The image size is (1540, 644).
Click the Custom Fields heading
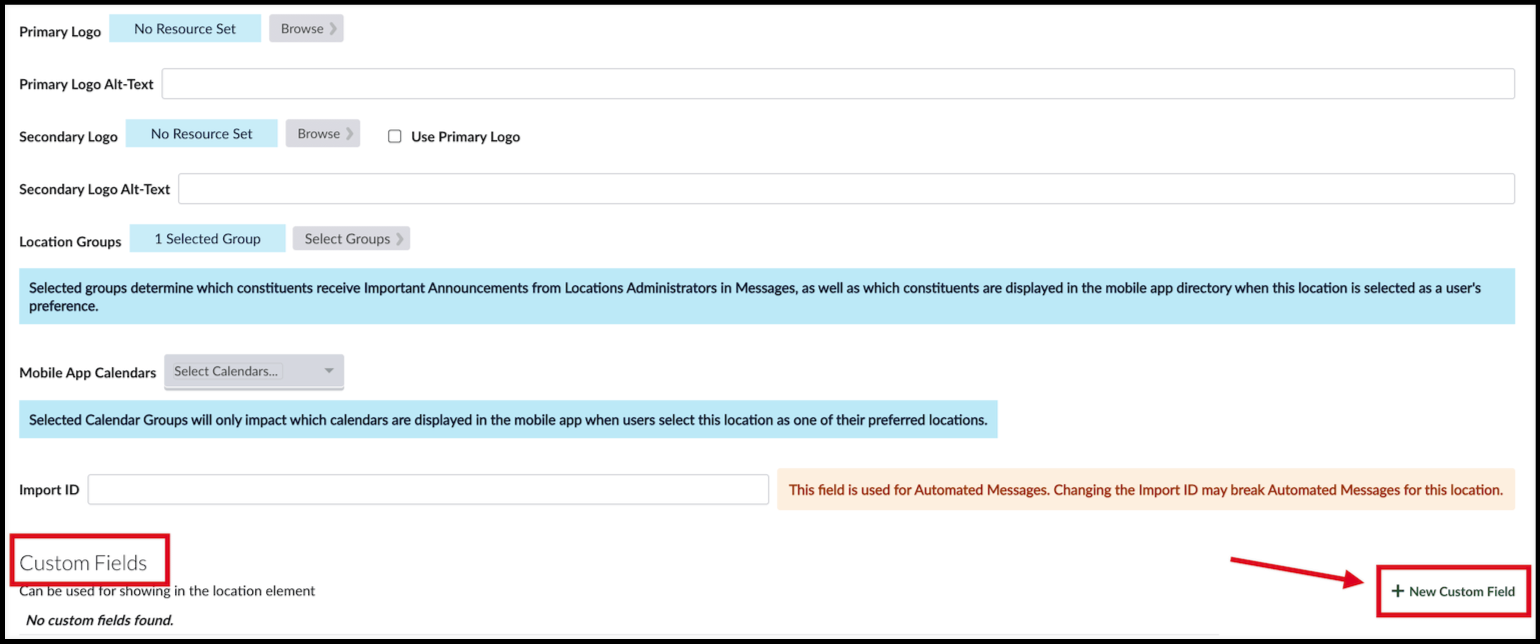(x=83, y=562)
